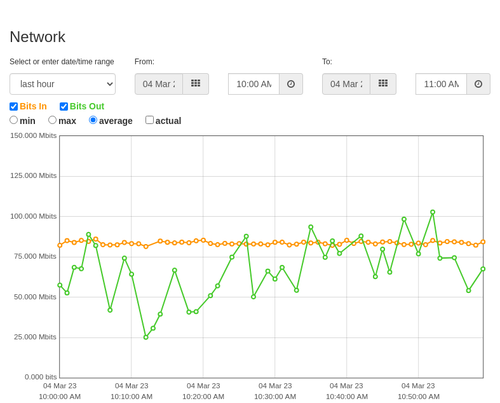Image resolution: width=500 pixels, height=403 pixels.
Task: Click the 10:50:00 AM x-axis label
Action: pyautogui.click(x=418, y=397)
